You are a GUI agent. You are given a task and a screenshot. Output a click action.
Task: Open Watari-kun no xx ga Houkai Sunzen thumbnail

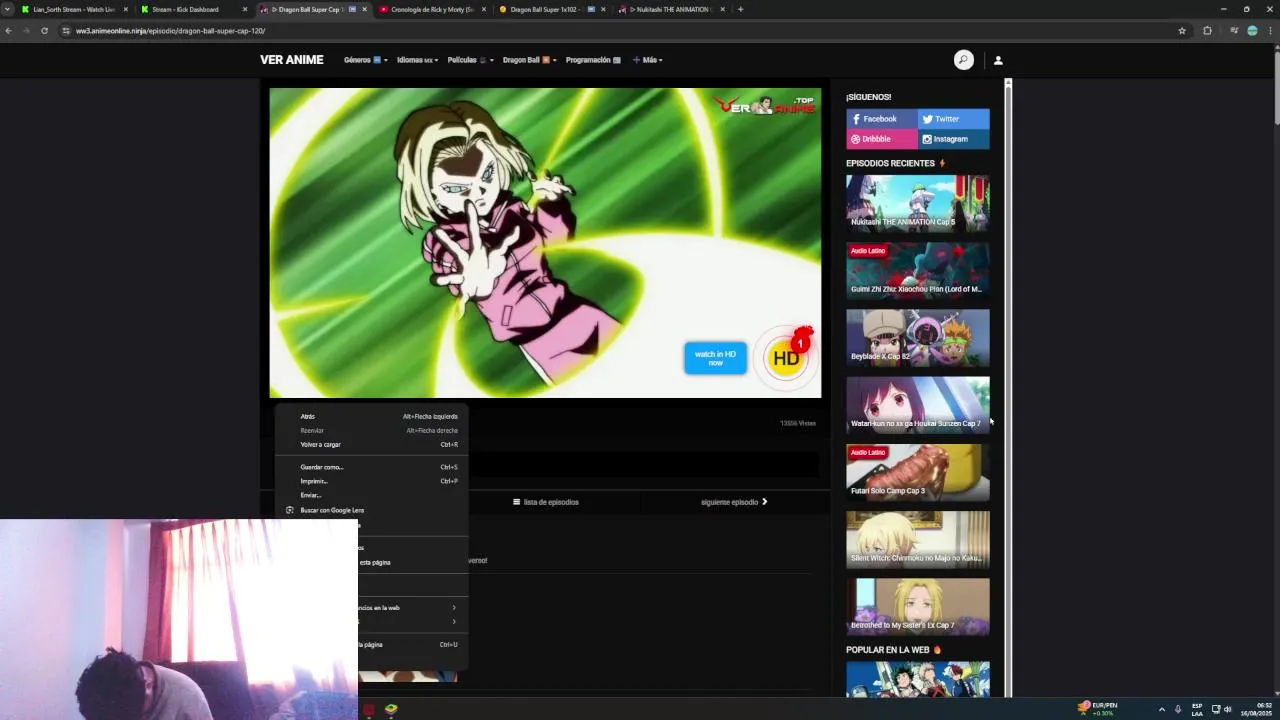coord(918,404)
